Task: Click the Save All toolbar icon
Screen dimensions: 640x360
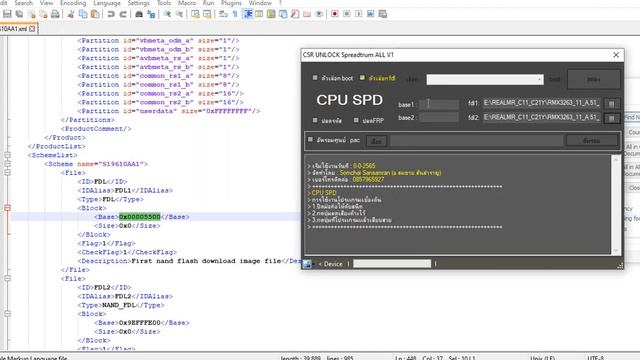Action: coord(19,14)
